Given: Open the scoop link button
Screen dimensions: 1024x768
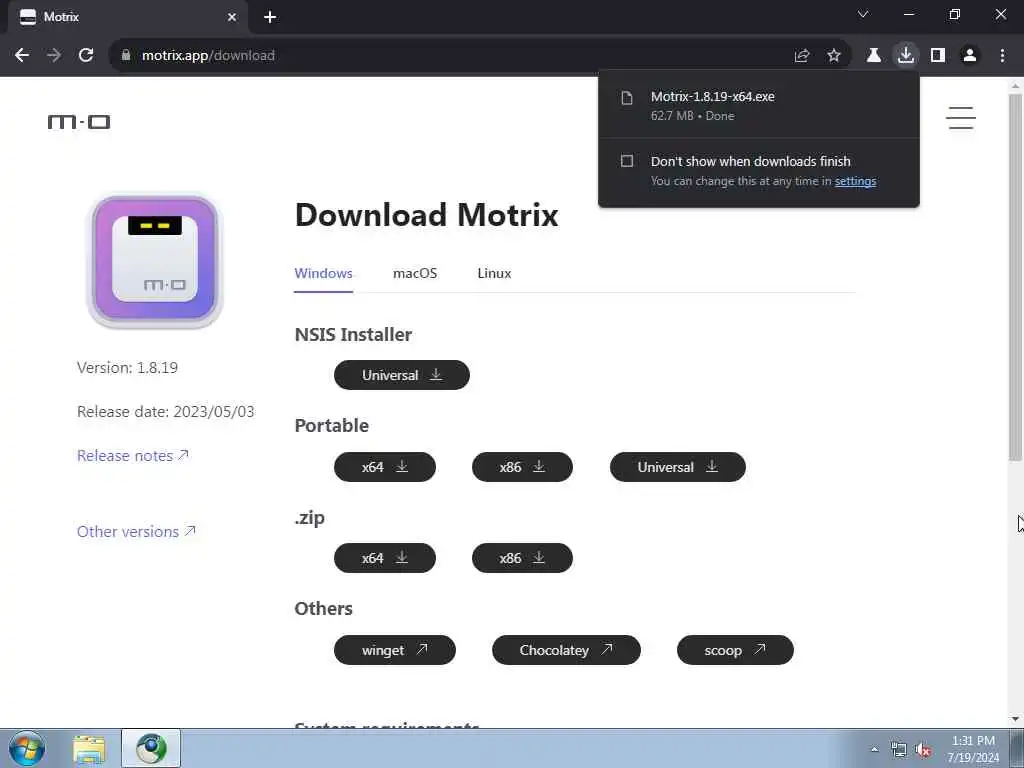Looking at the screenshot, I should point(735,650).
